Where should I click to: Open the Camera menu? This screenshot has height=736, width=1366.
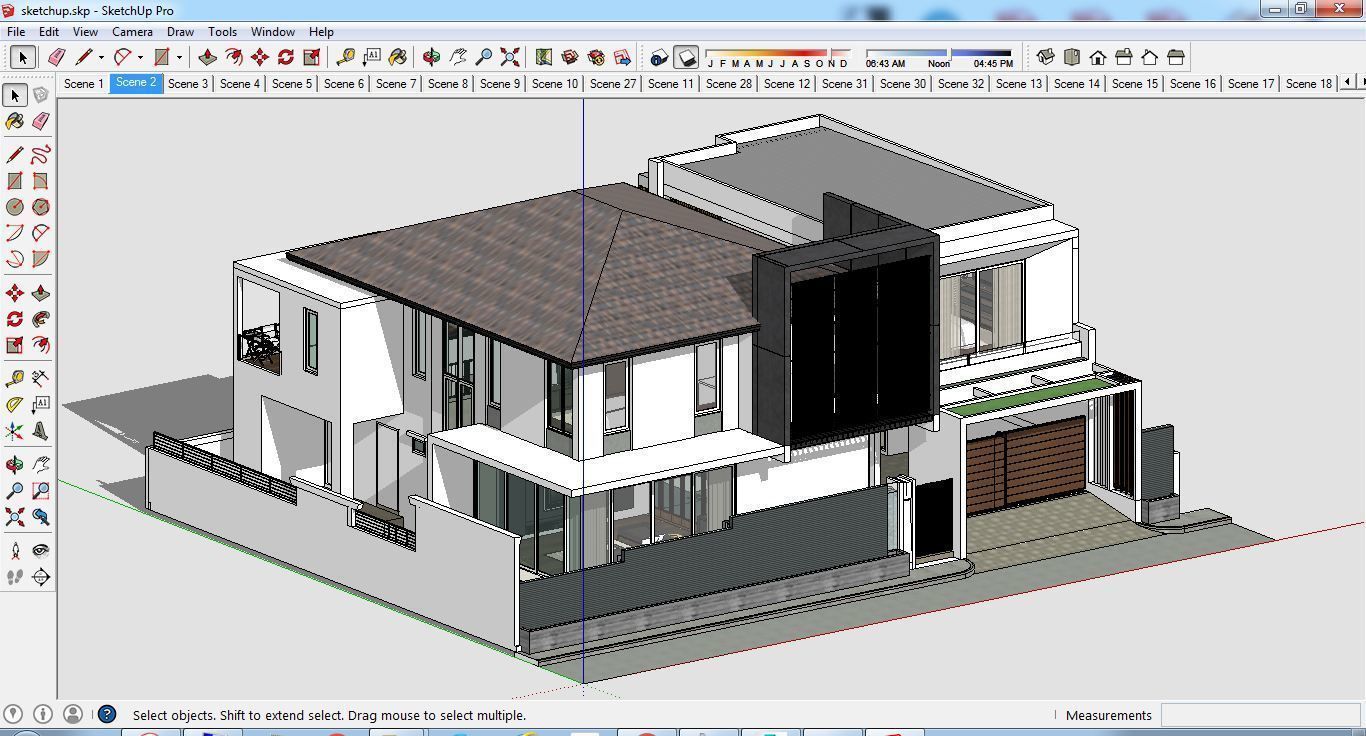[x=132, y=31]
